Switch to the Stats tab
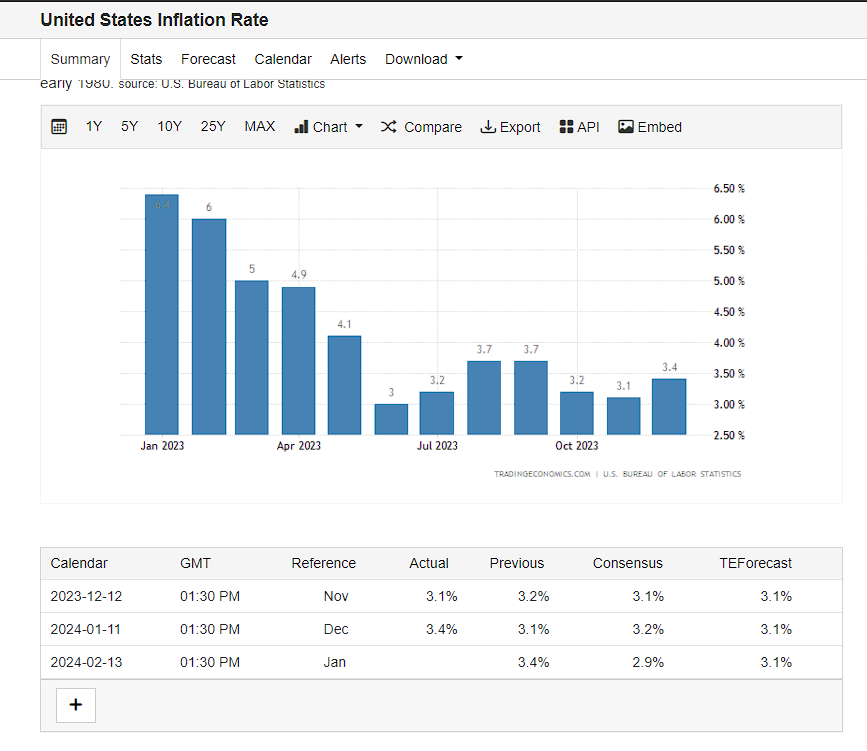 146,59
